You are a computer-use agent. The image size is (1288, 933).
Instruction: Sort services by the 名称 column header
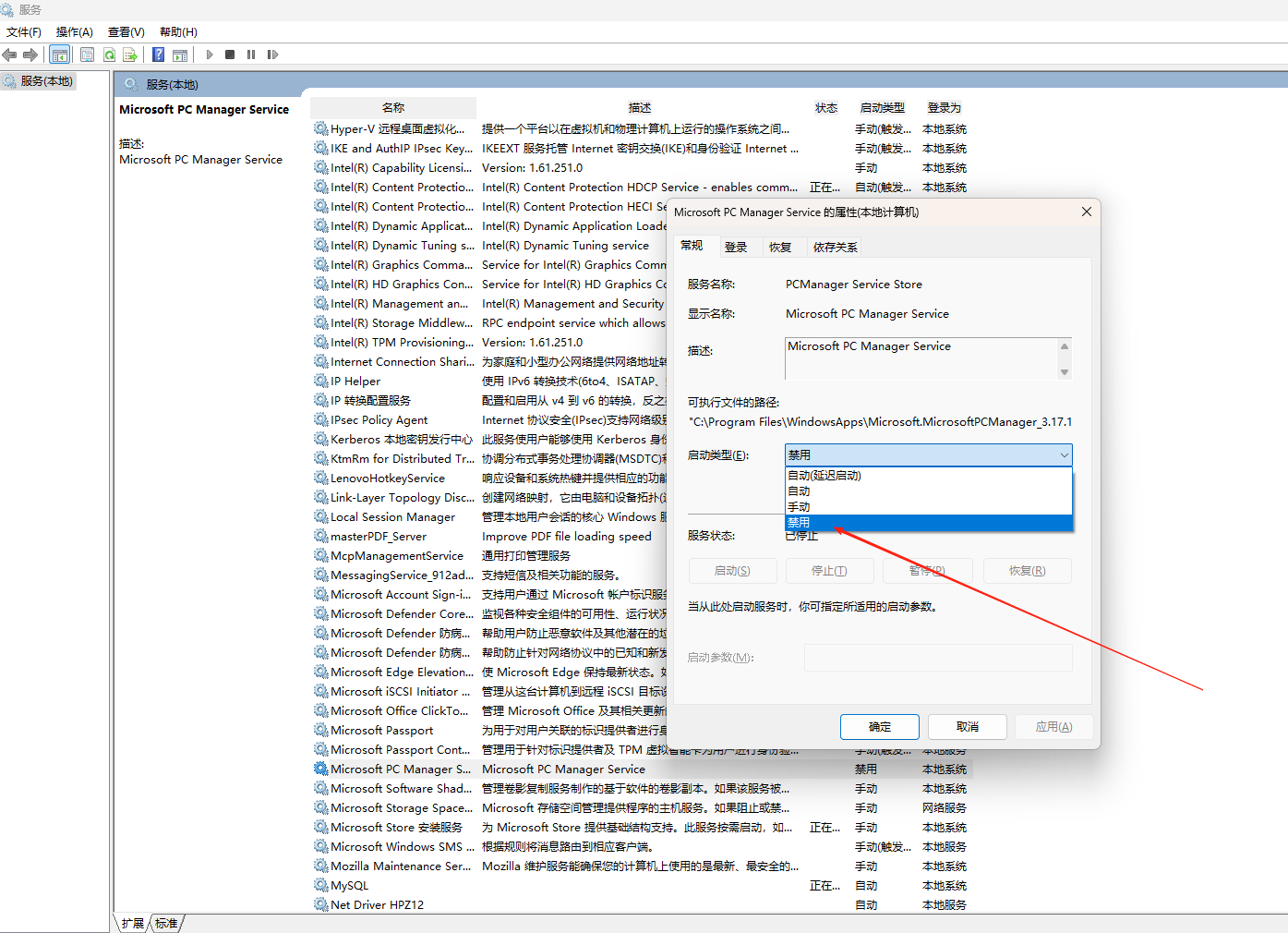click(x=393, y=107)
